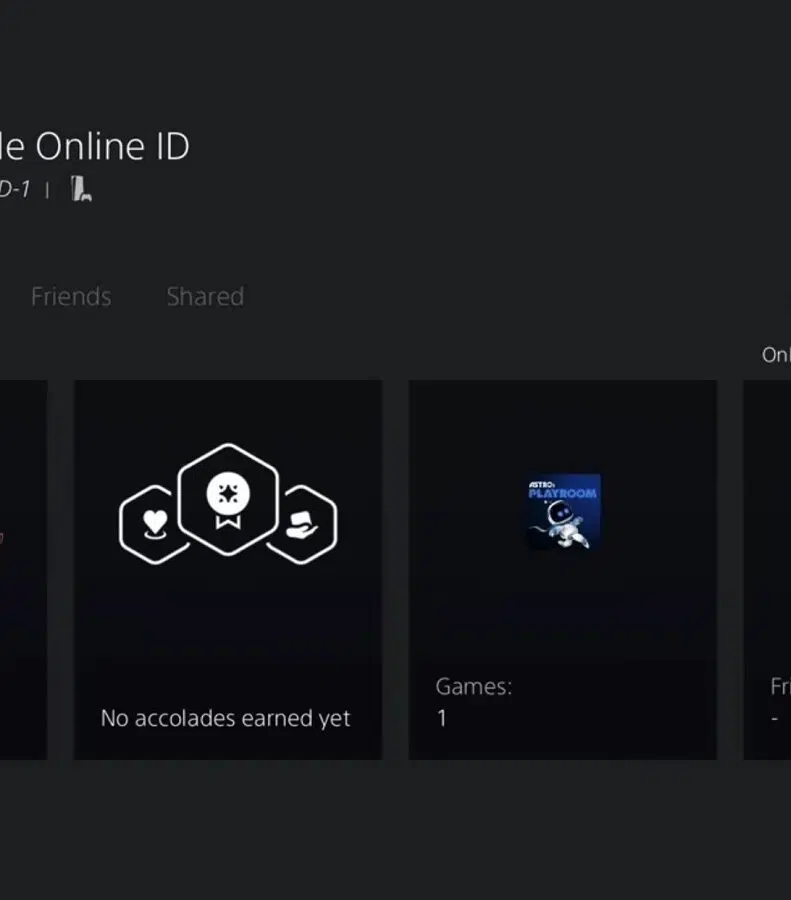Click the divider before the console icon

(47, 189)
